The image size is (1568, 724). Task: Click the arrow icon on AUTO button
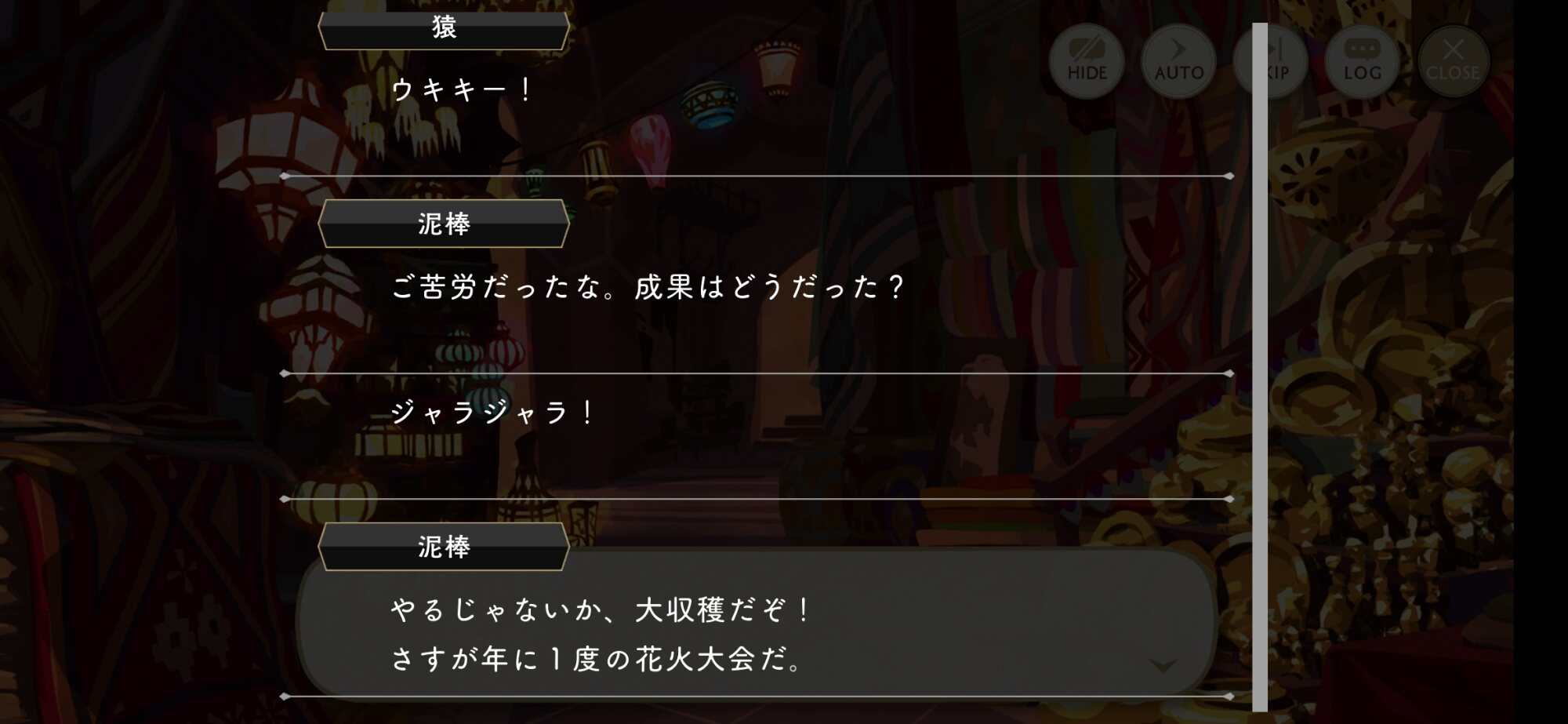(x=1178, y=49)
